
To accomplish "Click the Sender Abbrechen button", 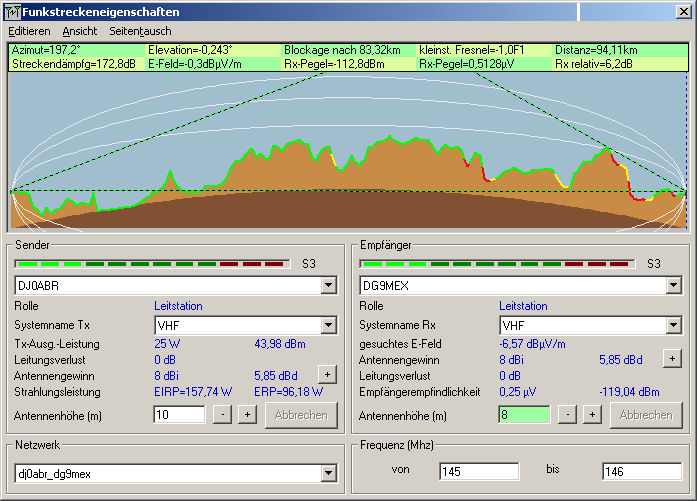I will pos(301,415).
